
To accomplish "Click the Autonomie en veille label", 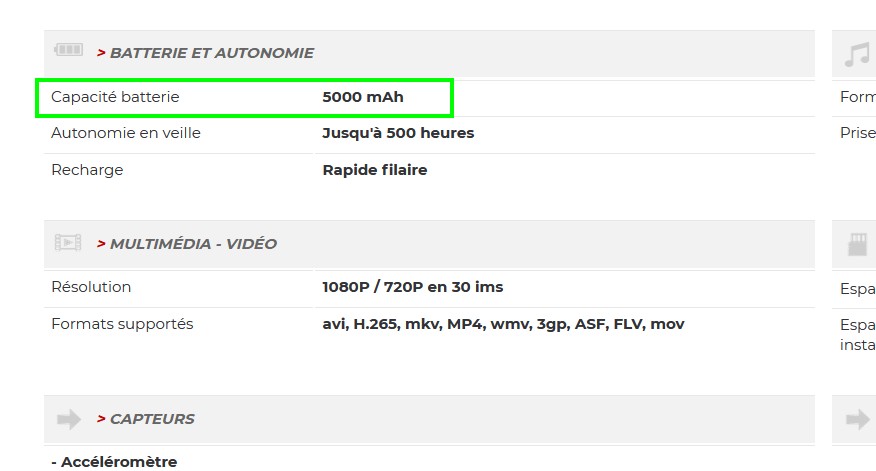I will point(126,133).
